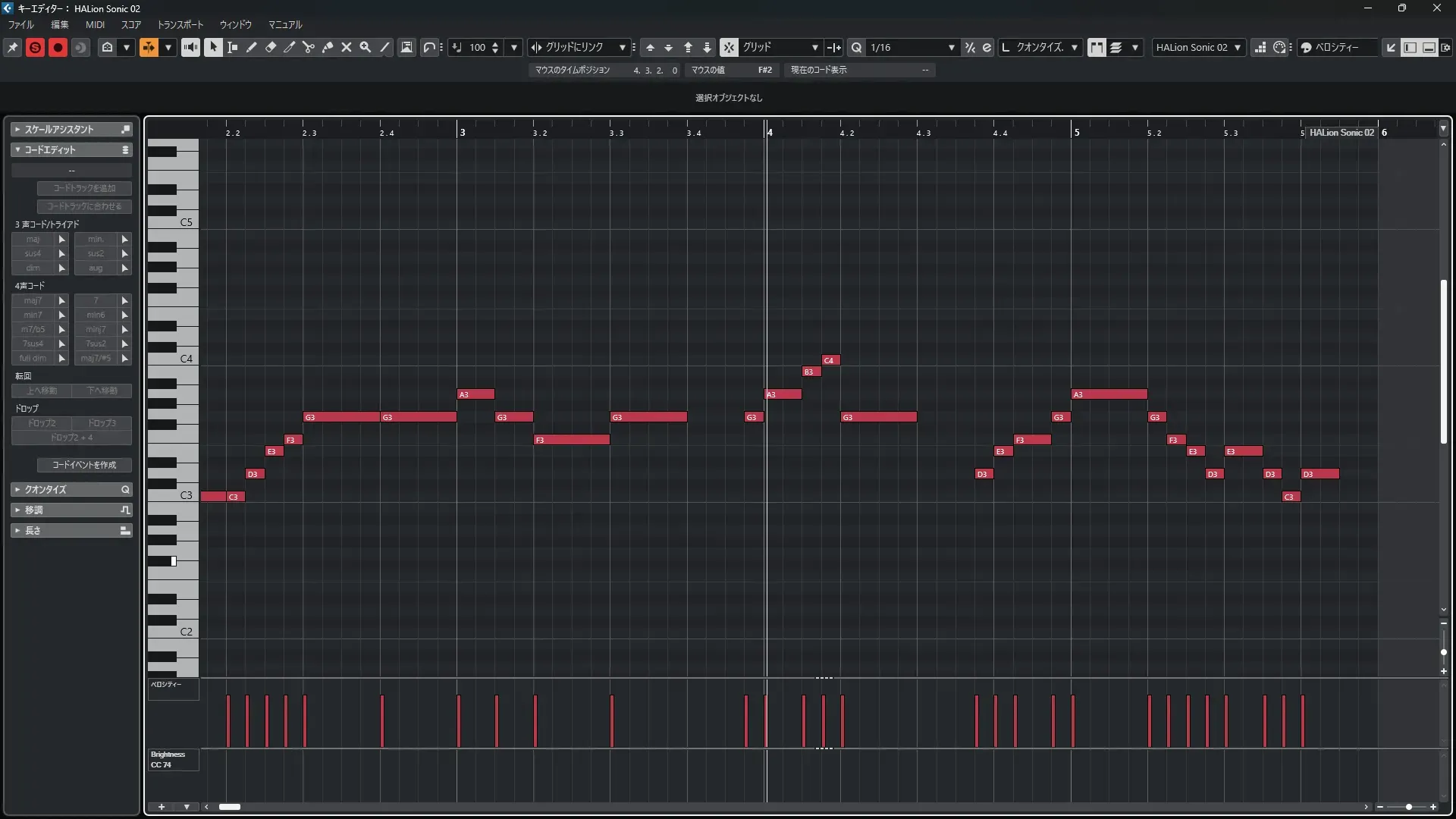Select the Zoom magnifier tool
The image size is (1456, 819).
(x=366, y=47)
